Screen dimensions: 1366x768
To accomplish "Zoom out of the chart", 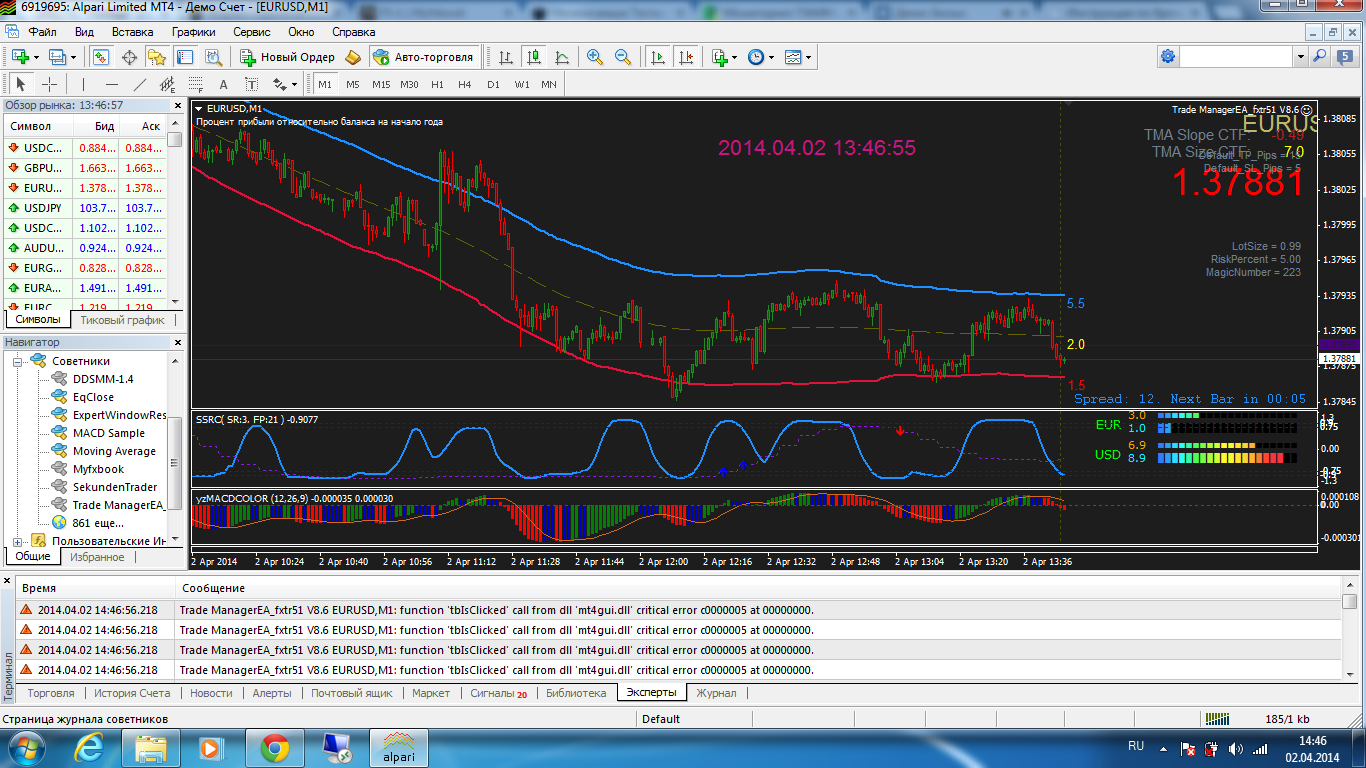I will 623,57.
